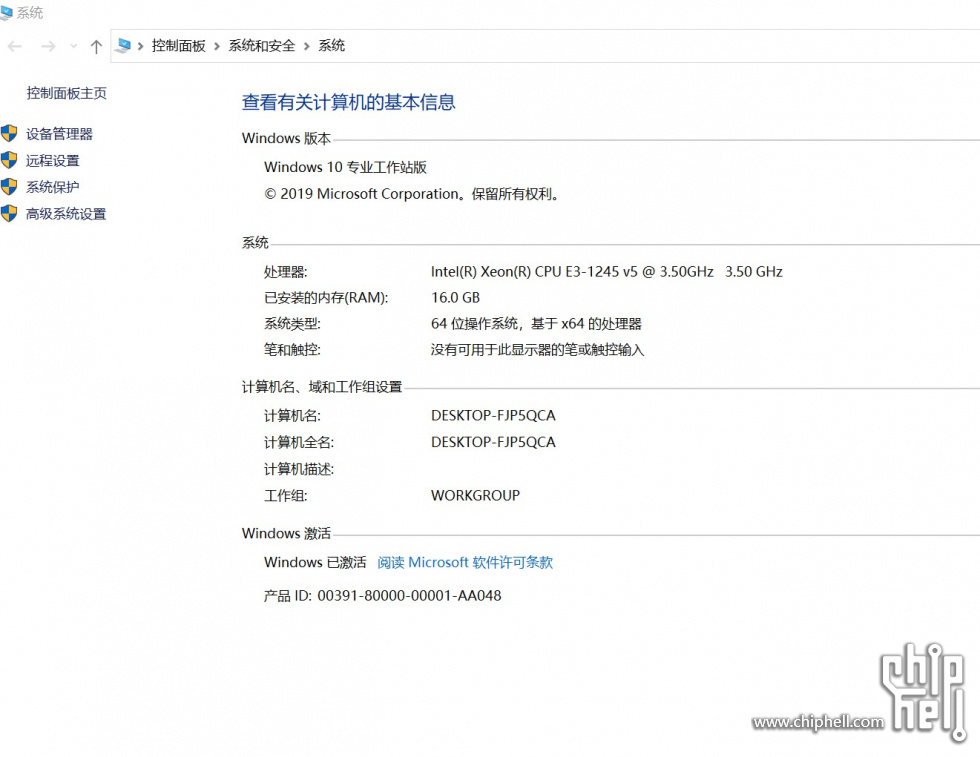Click the Intel Xeon E3-1245 v5 processor value
The width and height of the screenshot is (980, 757).
point(607,272)
